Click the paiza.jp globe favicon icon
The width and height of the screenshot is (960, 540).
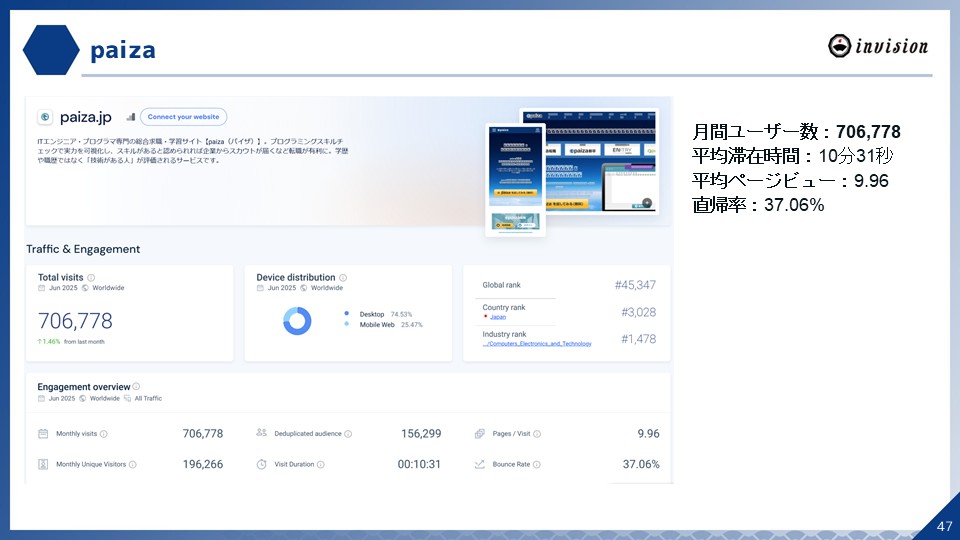pyautogui.click(x=45, y=117)
